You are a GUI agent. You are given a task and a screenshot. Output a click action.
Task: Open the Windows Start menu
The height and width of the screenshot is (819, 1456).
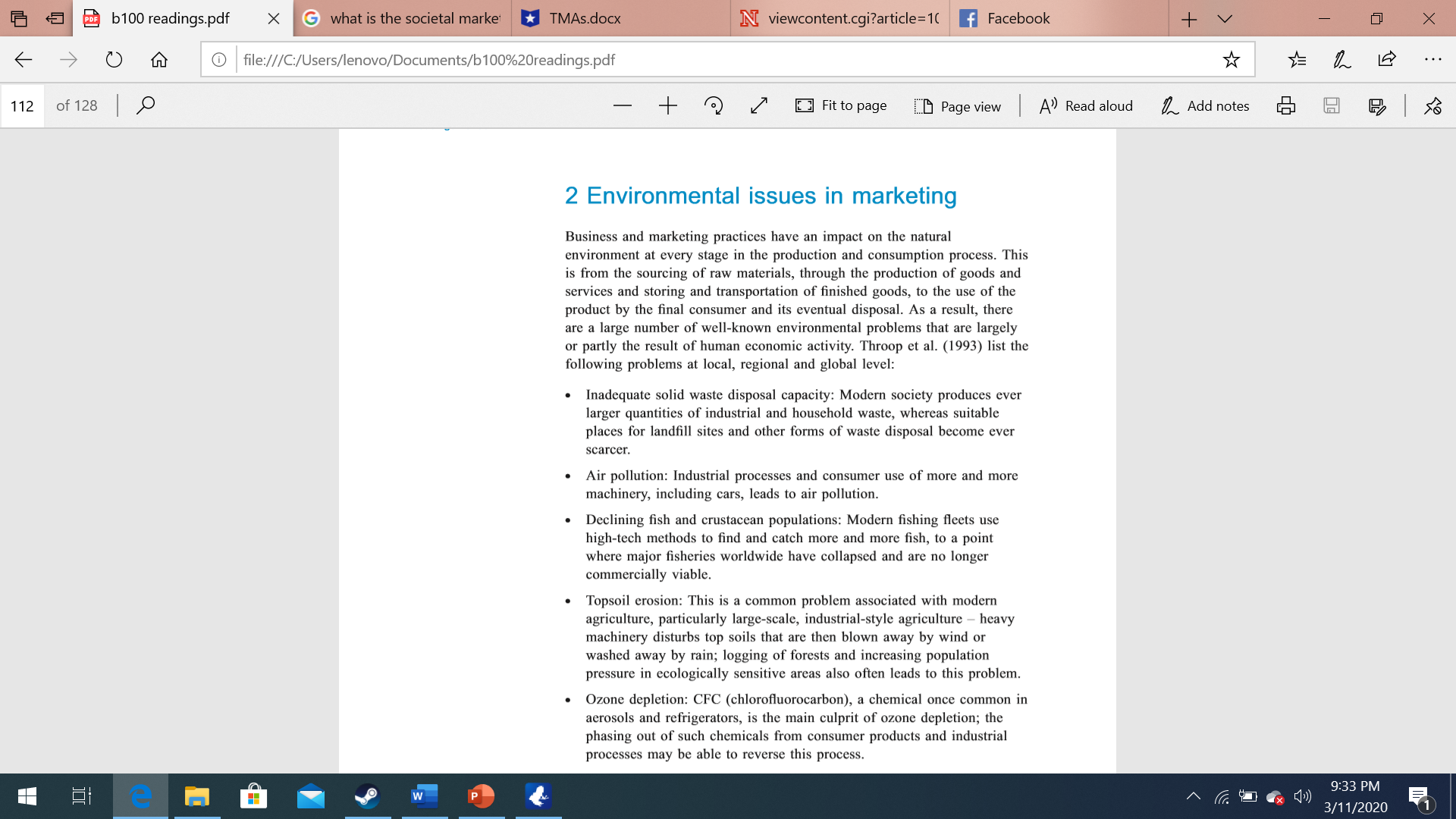(x=27, y=796)
